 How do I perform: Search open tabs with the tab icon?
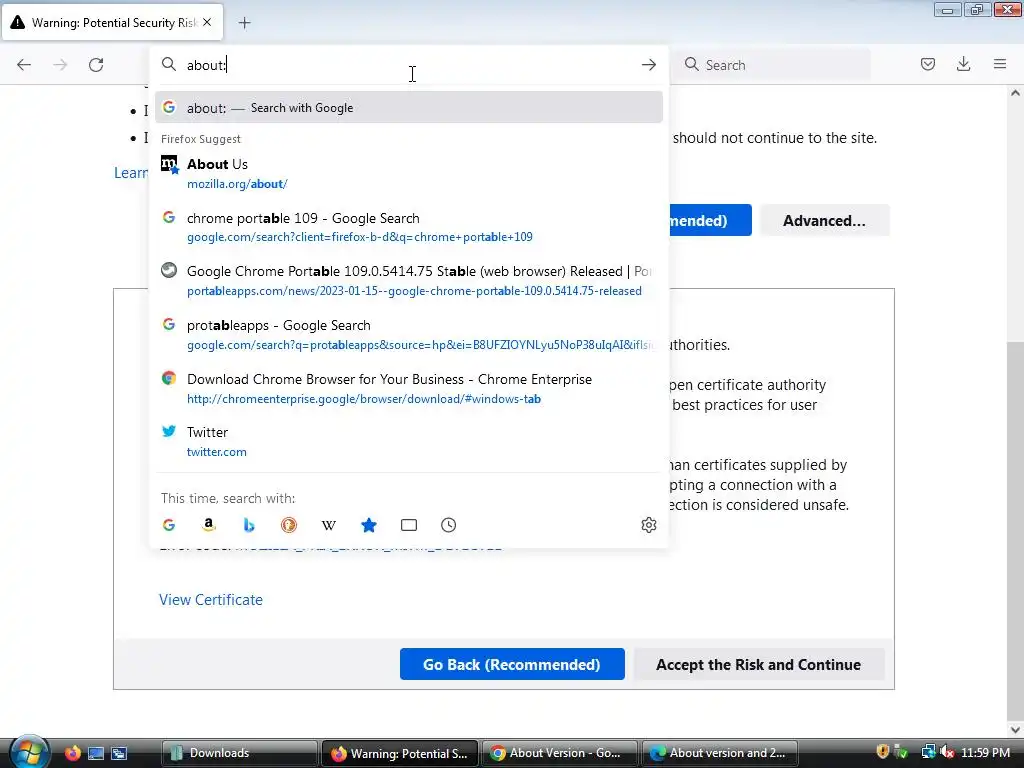(409, 525)
